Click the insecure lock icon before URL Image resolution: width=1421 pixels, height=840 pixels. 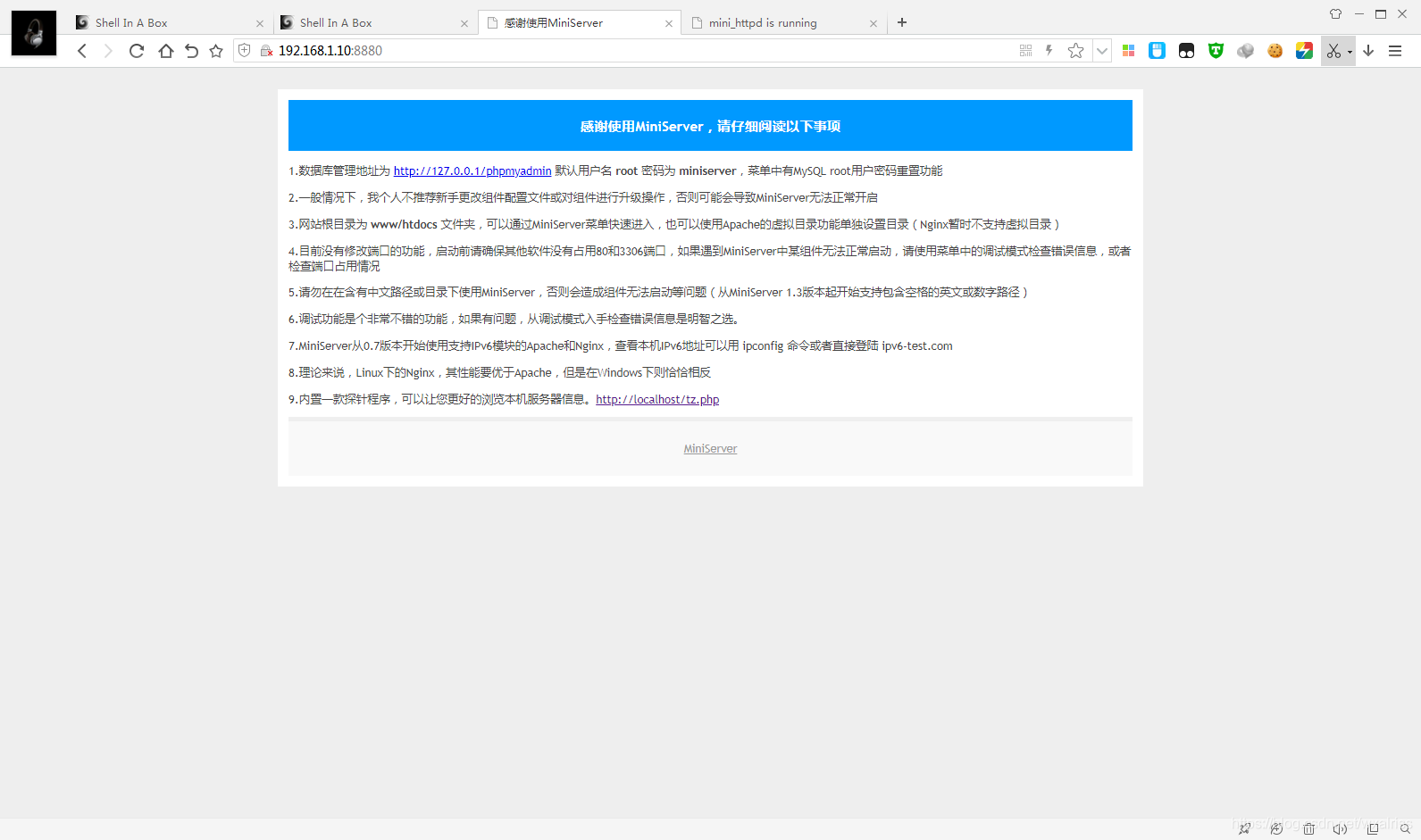(266, 51)
